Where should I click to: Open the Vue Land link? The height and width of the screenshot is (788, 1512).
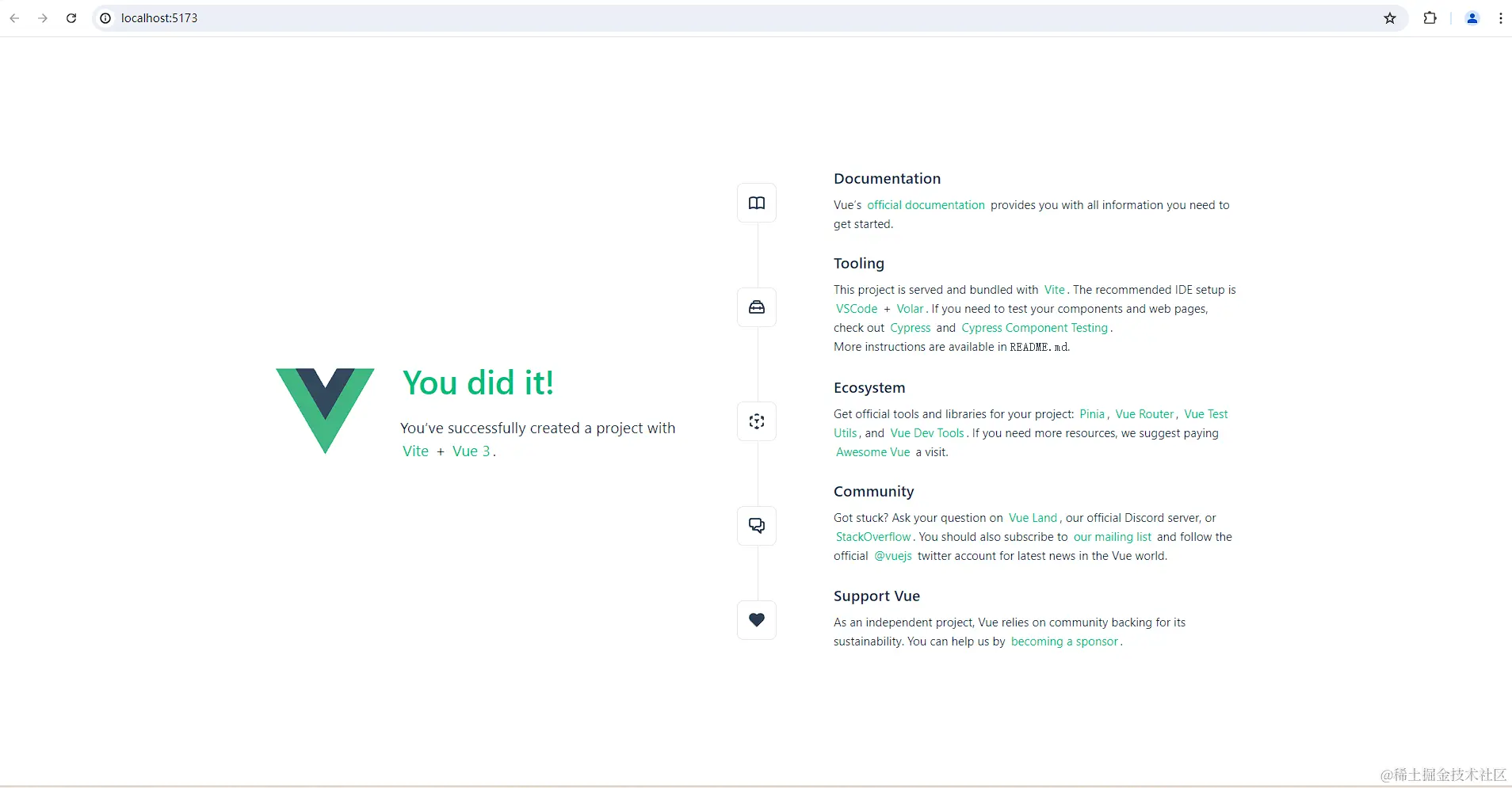(x=1033, y=518)
